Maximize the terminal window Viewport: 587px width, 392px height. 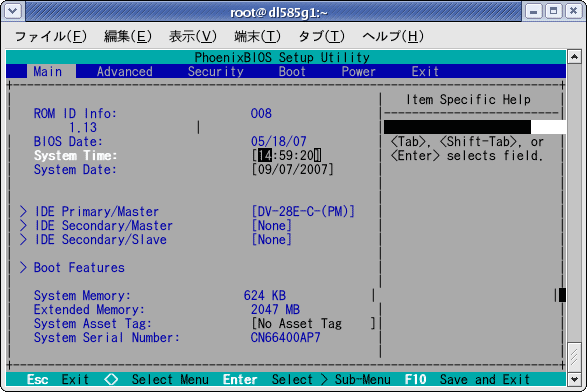pyautogui.click(x=554, y=12)
